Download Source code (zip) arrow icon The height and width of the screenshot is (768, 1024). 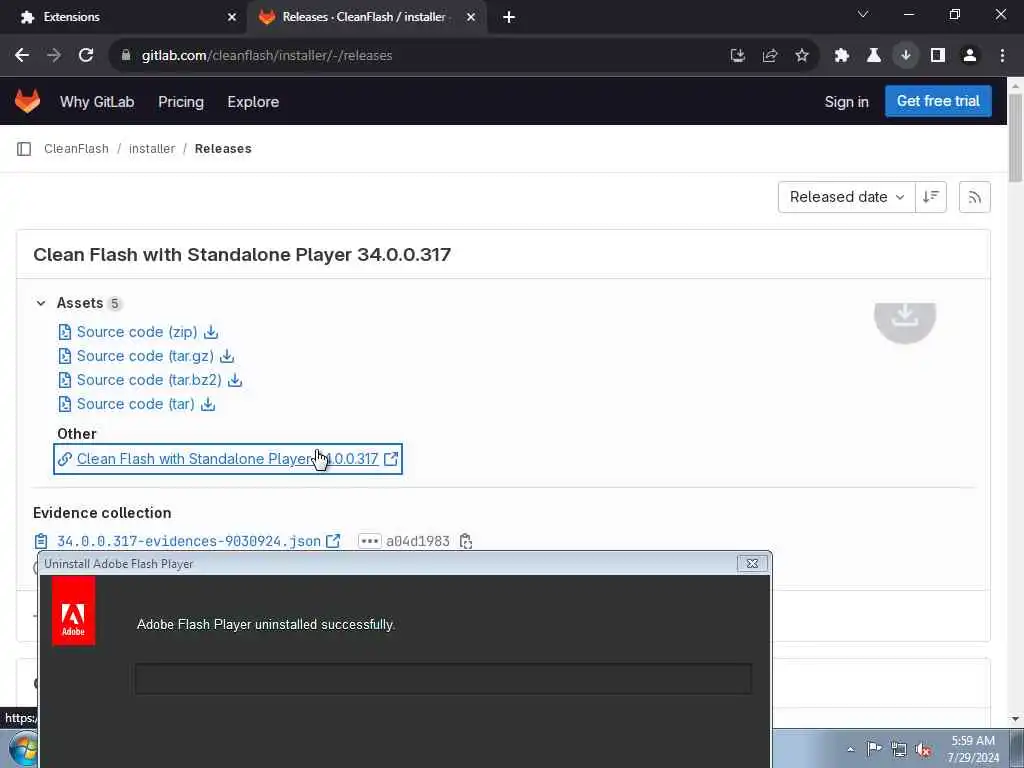tap(210, 332)
